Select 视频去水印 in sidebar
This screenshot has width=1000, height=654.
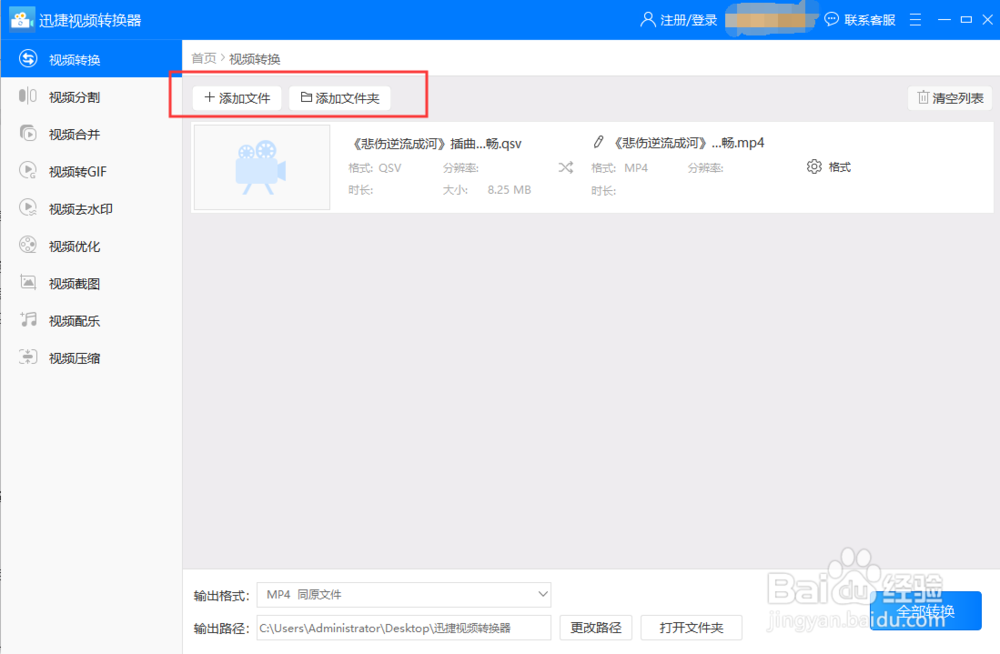[91, 209]
